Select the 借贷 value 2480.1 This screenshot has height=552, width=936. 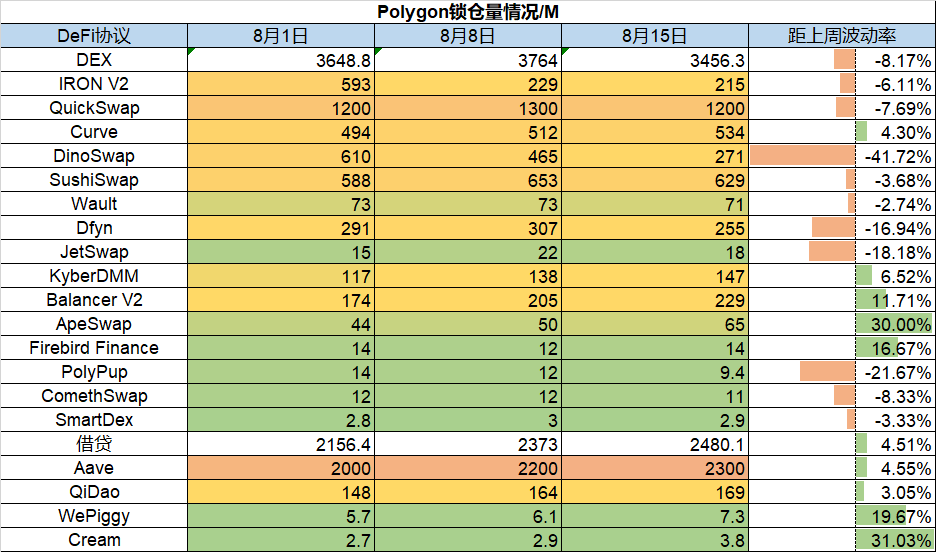point(718,445)
